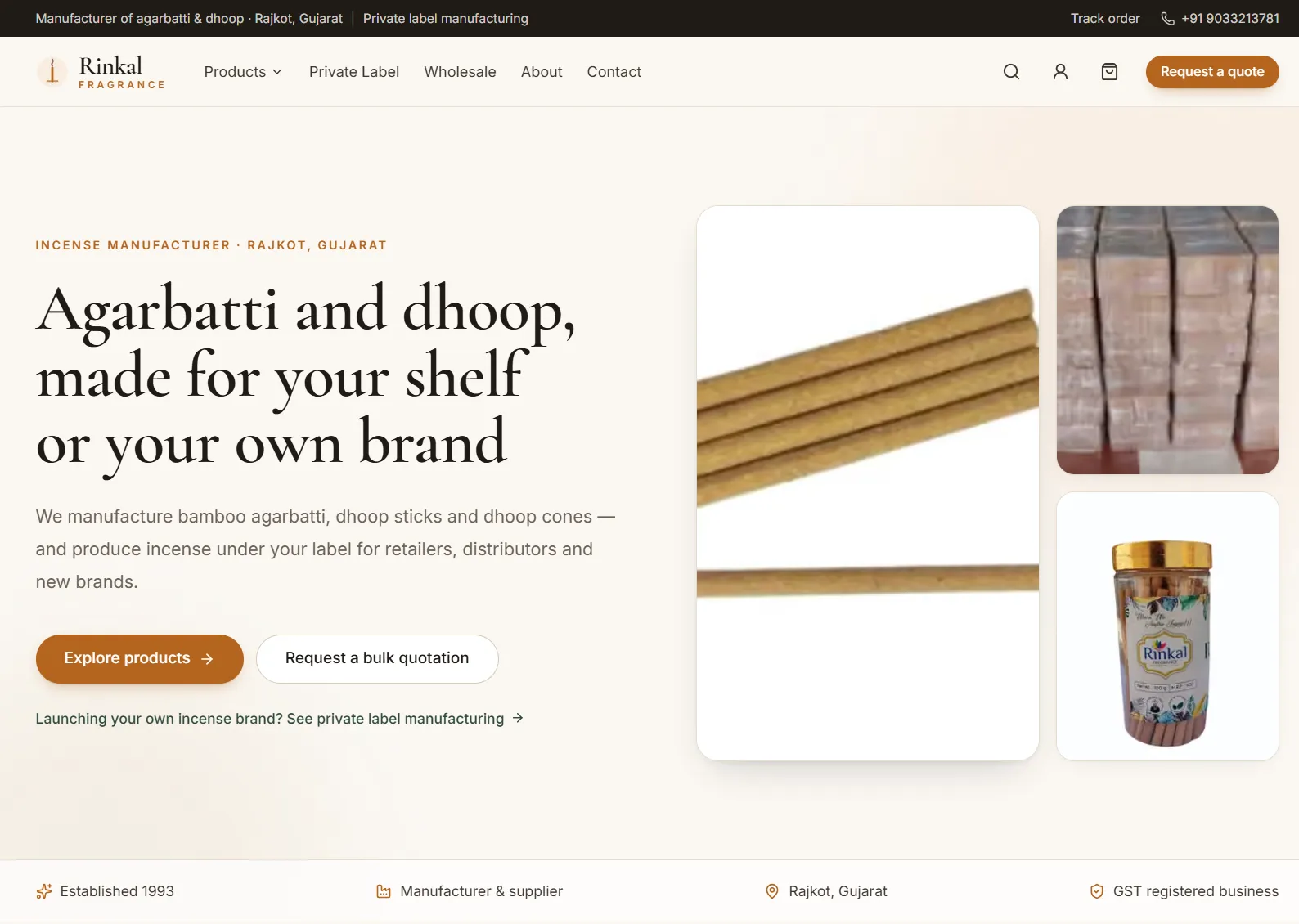Open the incense sticks product image
The image size is (1299, 924).
coord(868,483)
